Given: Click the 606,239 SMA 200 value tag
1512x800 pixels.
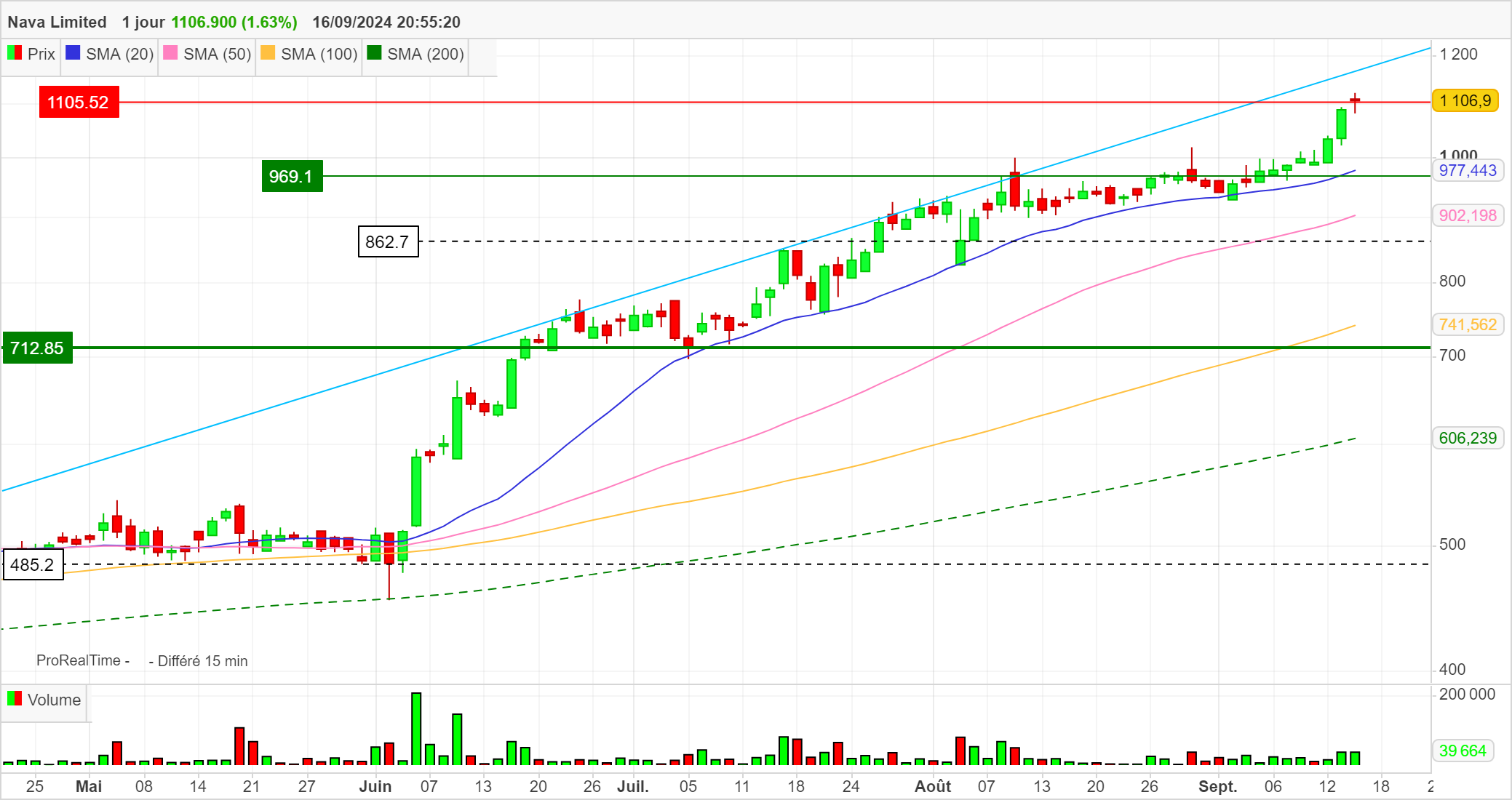Looking at the screenshot, I should pyautogui.click(x=1468, y=438).
